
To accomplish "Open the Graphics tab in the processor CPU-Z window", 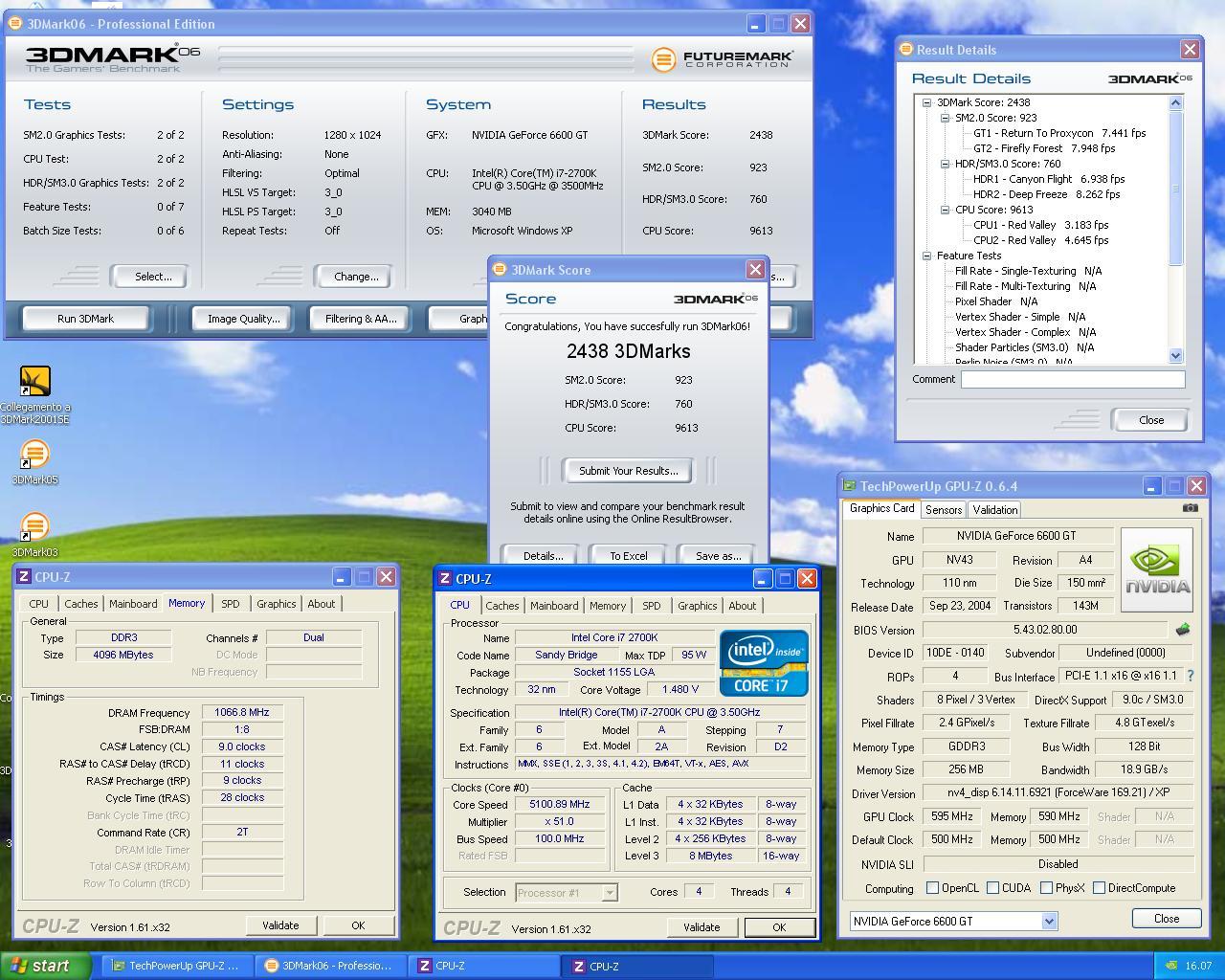I will 697,606.
